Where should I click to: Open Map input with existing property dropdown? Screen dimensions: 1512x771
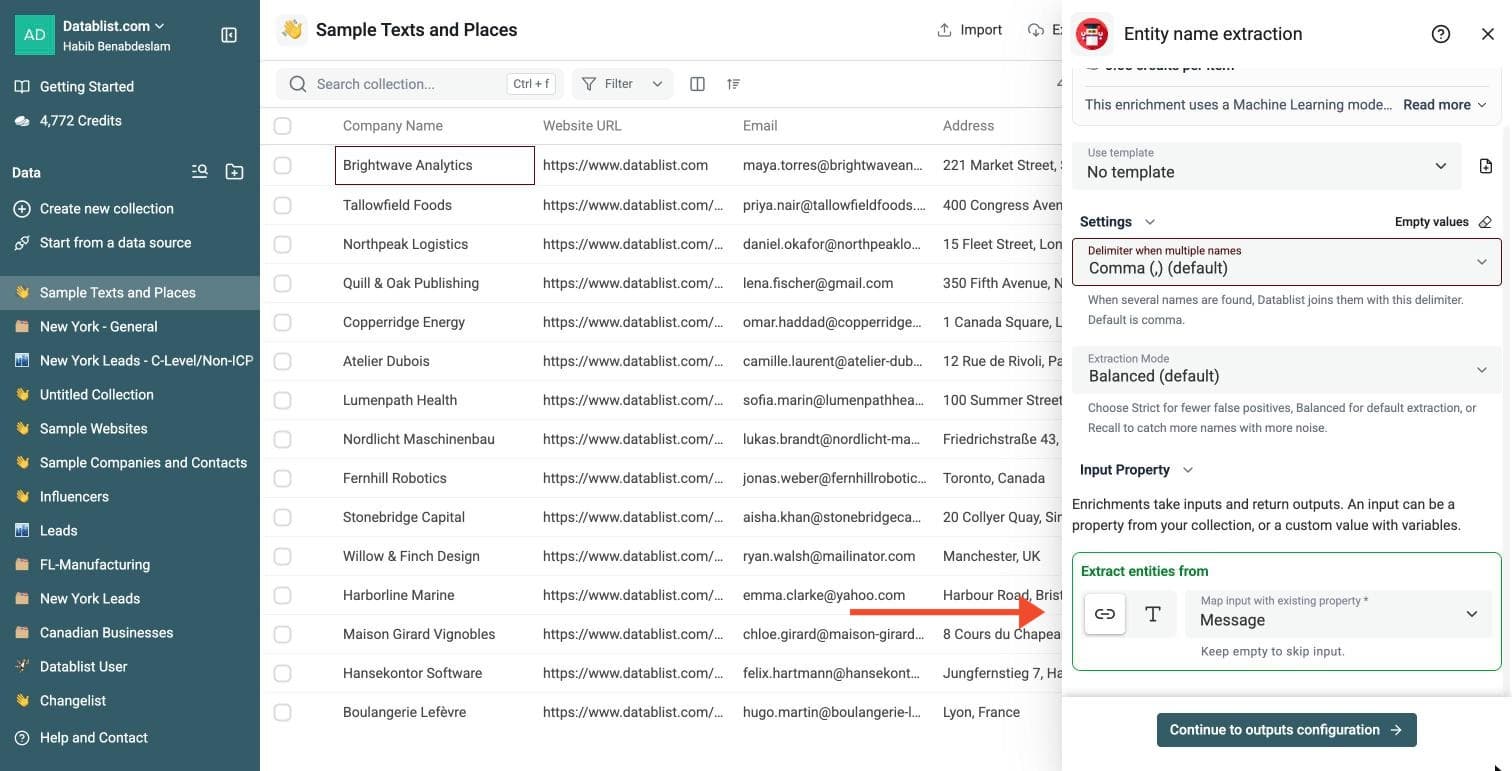pyautogui.click(x=1339, y=614)
